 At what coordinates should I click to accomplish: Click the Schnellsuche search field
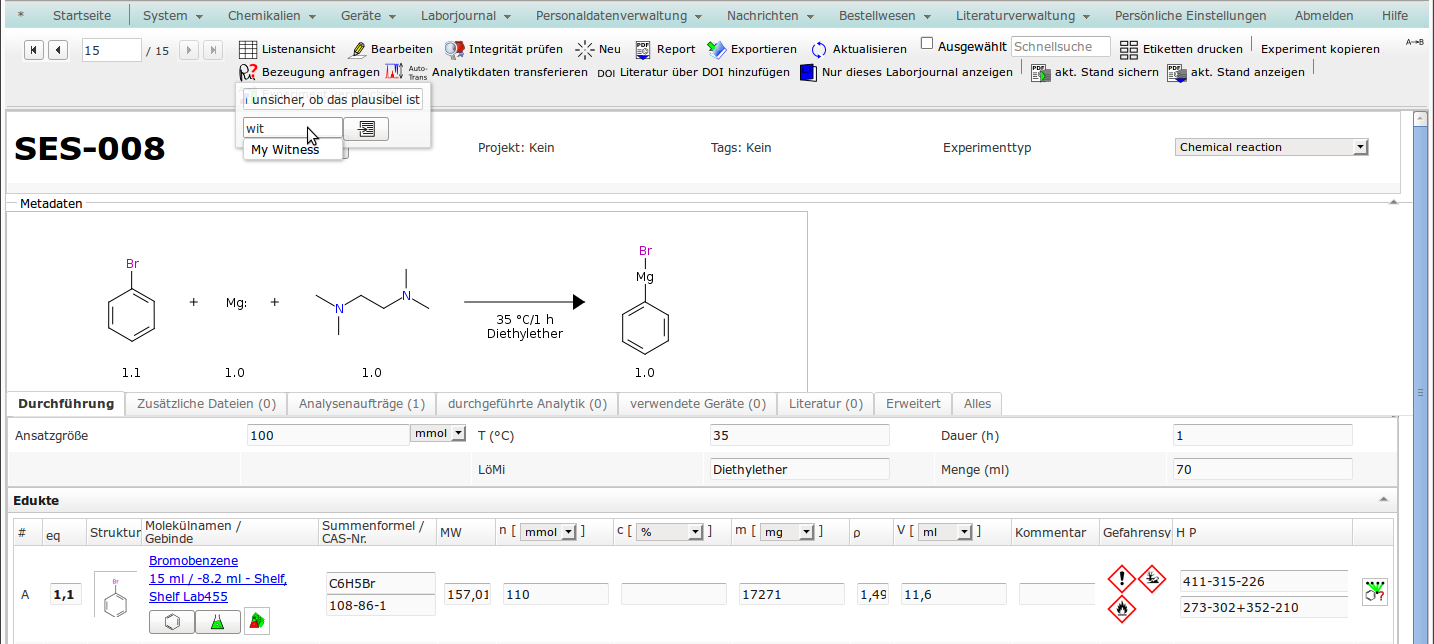click(1060, 47)
